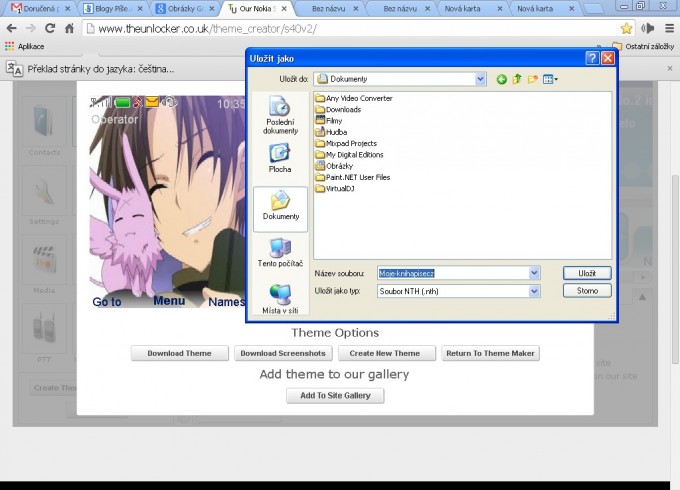Dismiss the translate bar with X
This screenshot has height=490, width=680.
click(x=670, y=69)
